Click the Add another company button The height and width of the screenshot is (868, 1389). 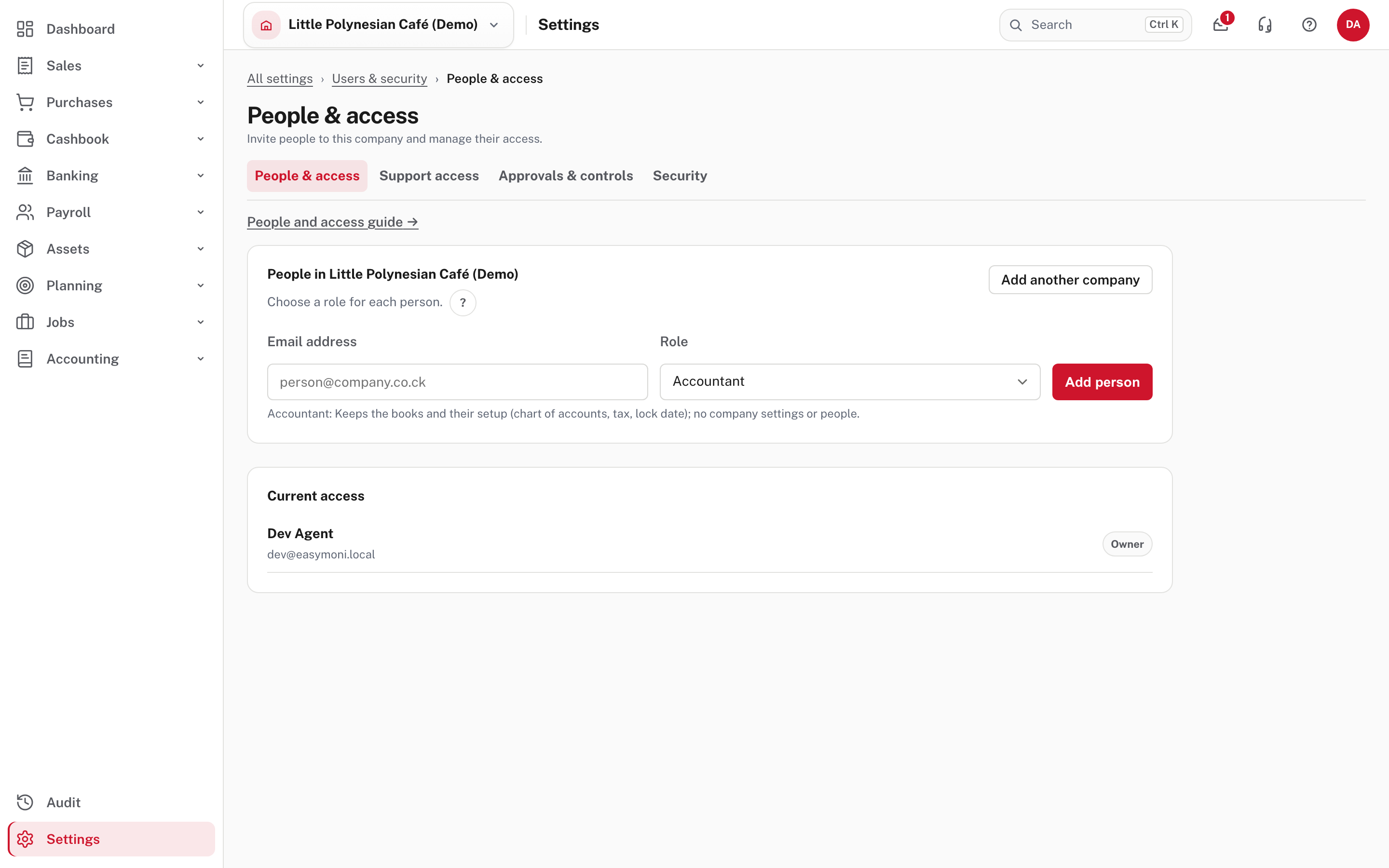pos(1071,280)
